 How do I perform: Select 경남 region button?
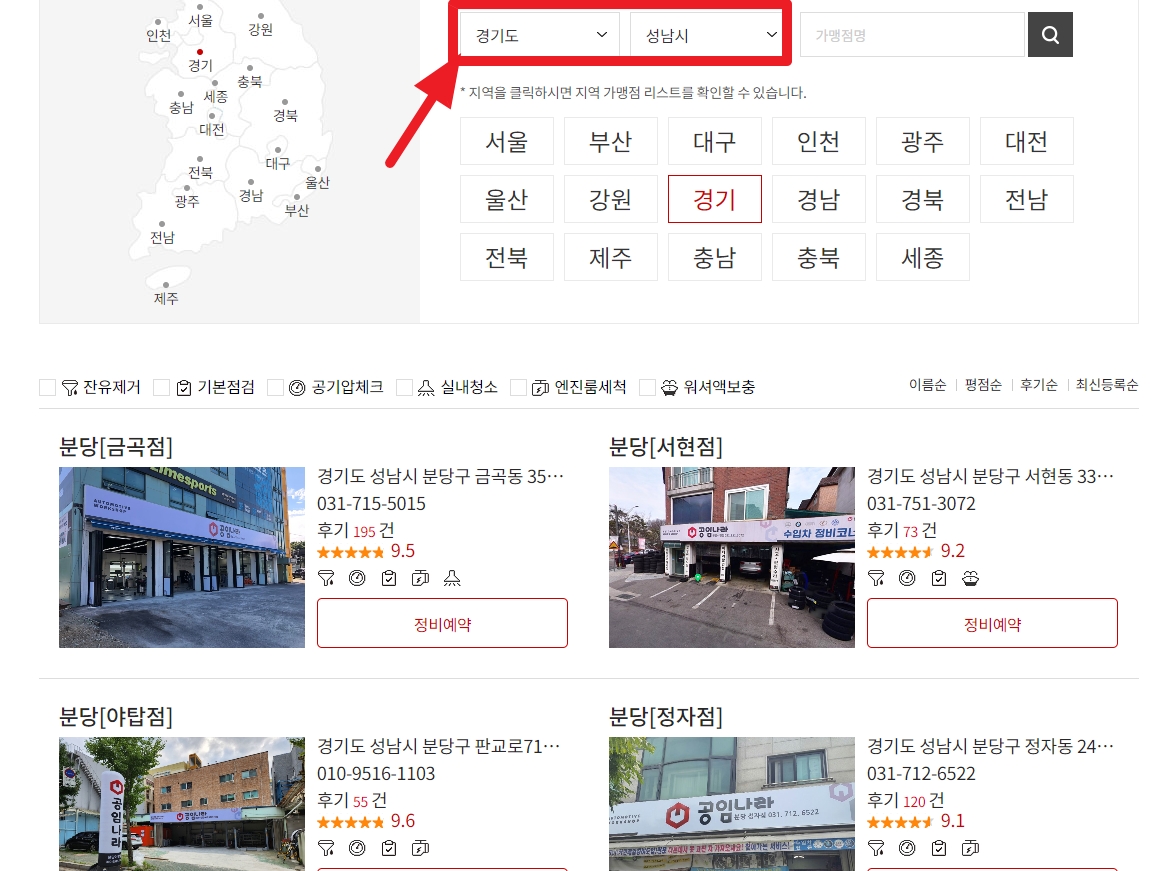pyautogui.click(x=818, y=199)
